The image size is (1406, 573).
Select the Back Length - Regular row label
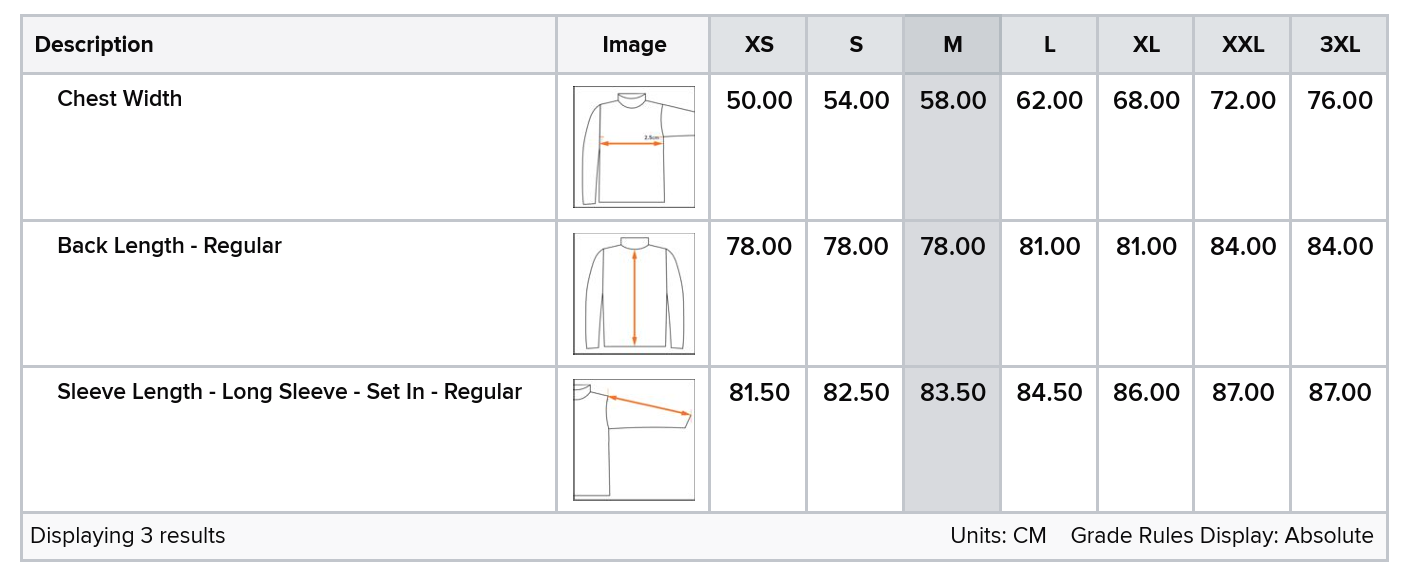coord(170,246)
